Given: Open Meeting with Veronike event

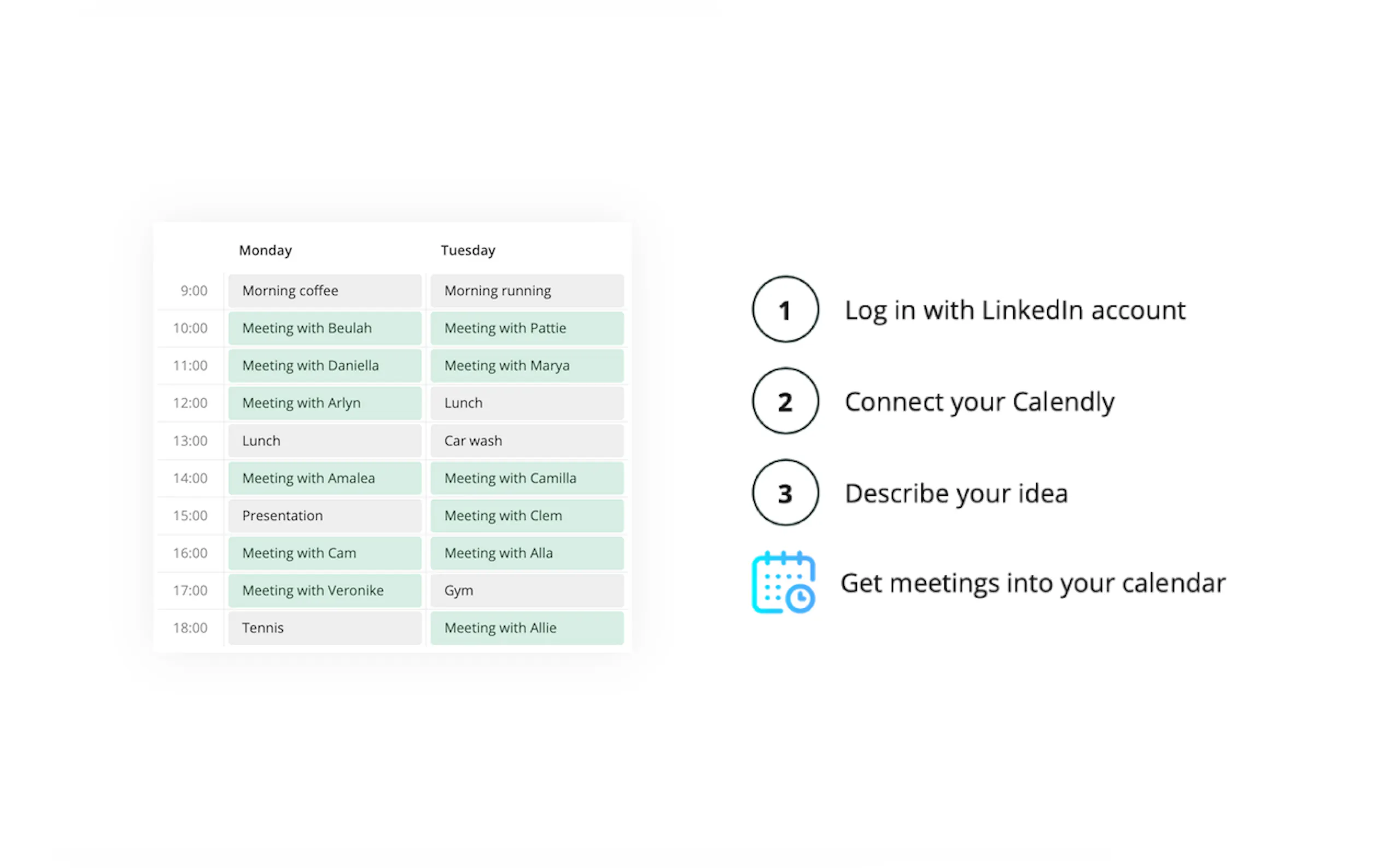Looking at the screenshot, I should click(x=324, y=591).
